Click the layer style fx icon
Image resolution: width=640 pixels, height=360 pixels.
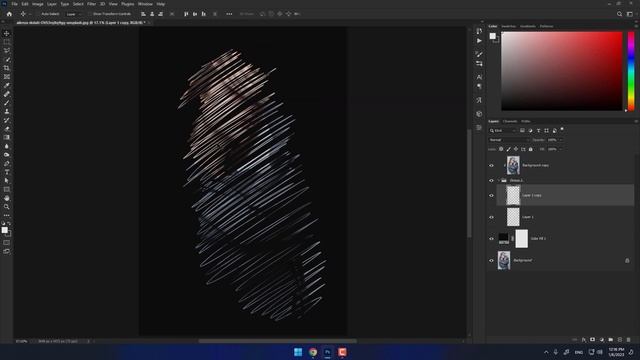(584, 340)
